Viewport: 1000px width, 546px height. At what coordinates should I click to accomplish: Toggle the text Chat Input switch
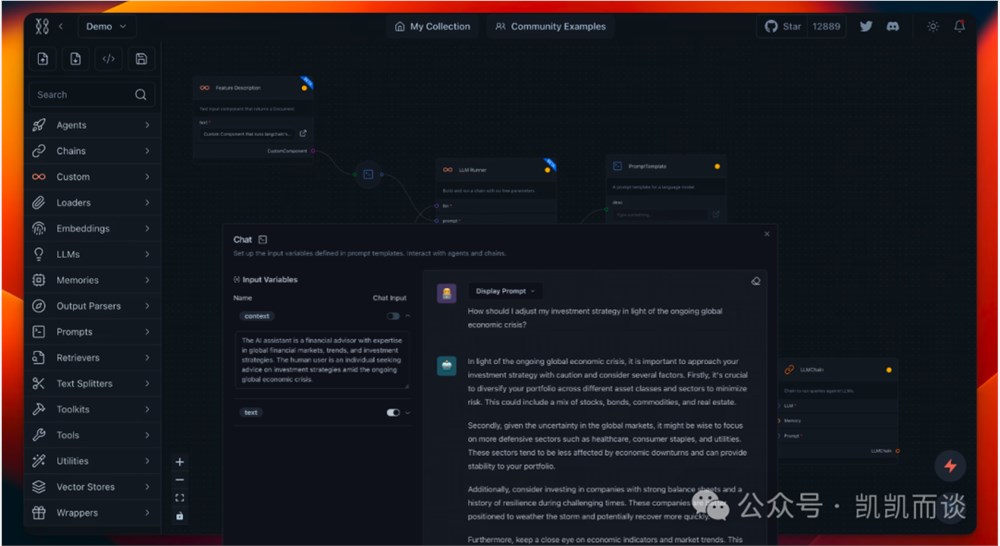click(x=393, y=413)
